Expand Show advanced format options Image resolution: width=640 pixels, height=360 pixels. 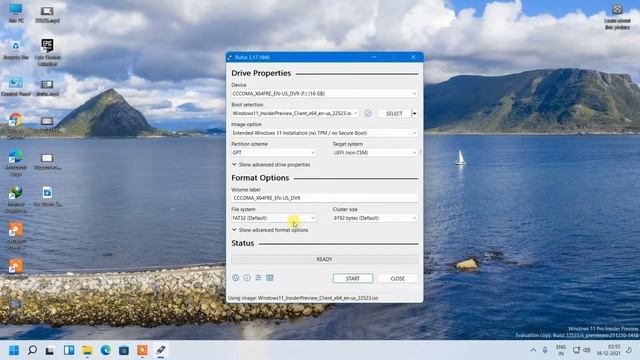click(270, 230)
